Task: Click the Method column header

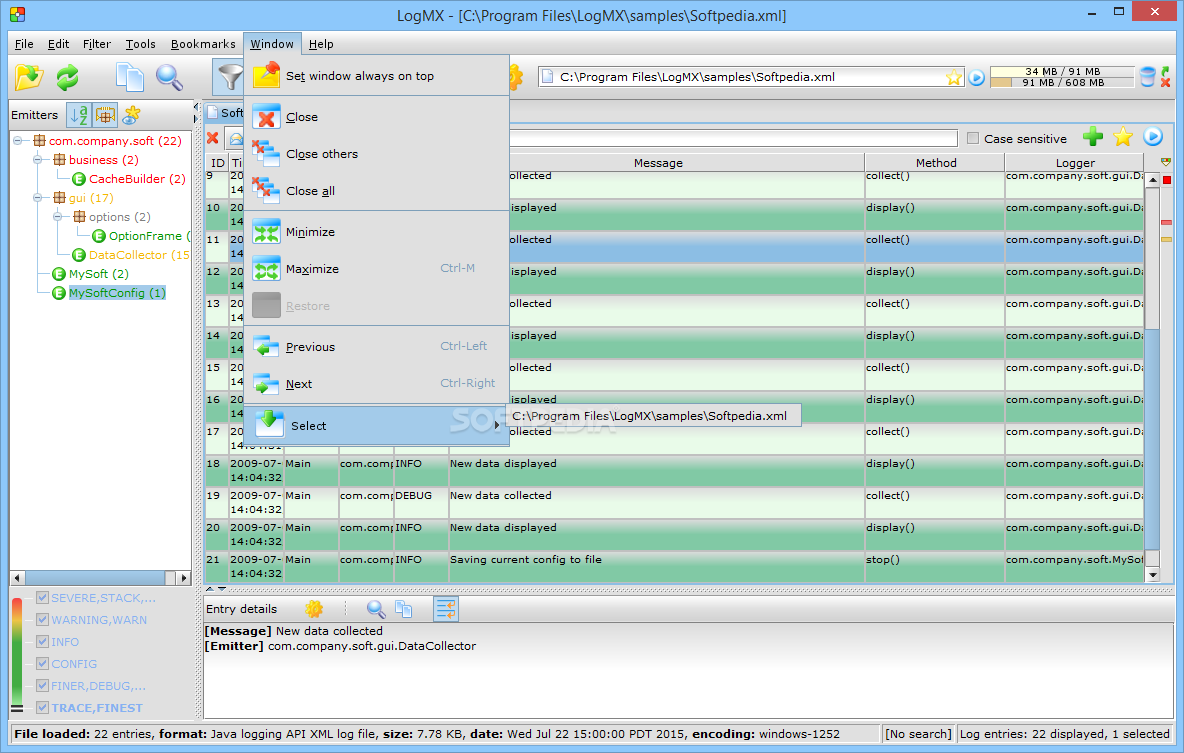Action: (x=936, y=162)
